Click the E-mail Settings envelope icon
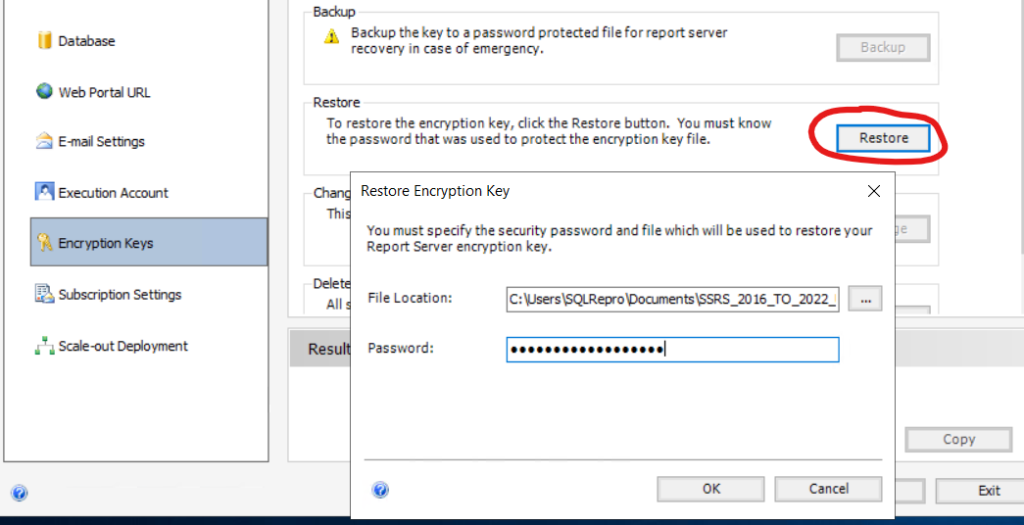1024x525 pixels. (x=44, y=141)
